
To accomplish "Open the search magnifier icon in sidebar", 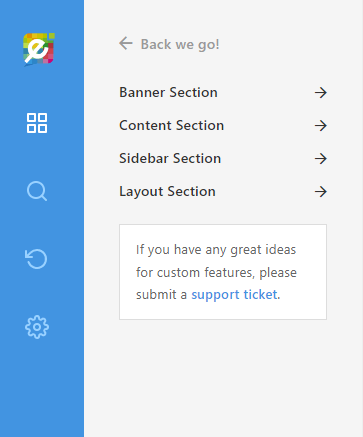I will point(37,191).
